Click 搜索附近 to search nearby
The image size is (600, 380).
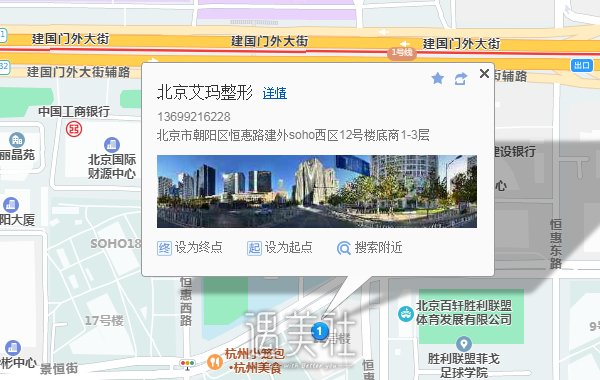point(370,248)
